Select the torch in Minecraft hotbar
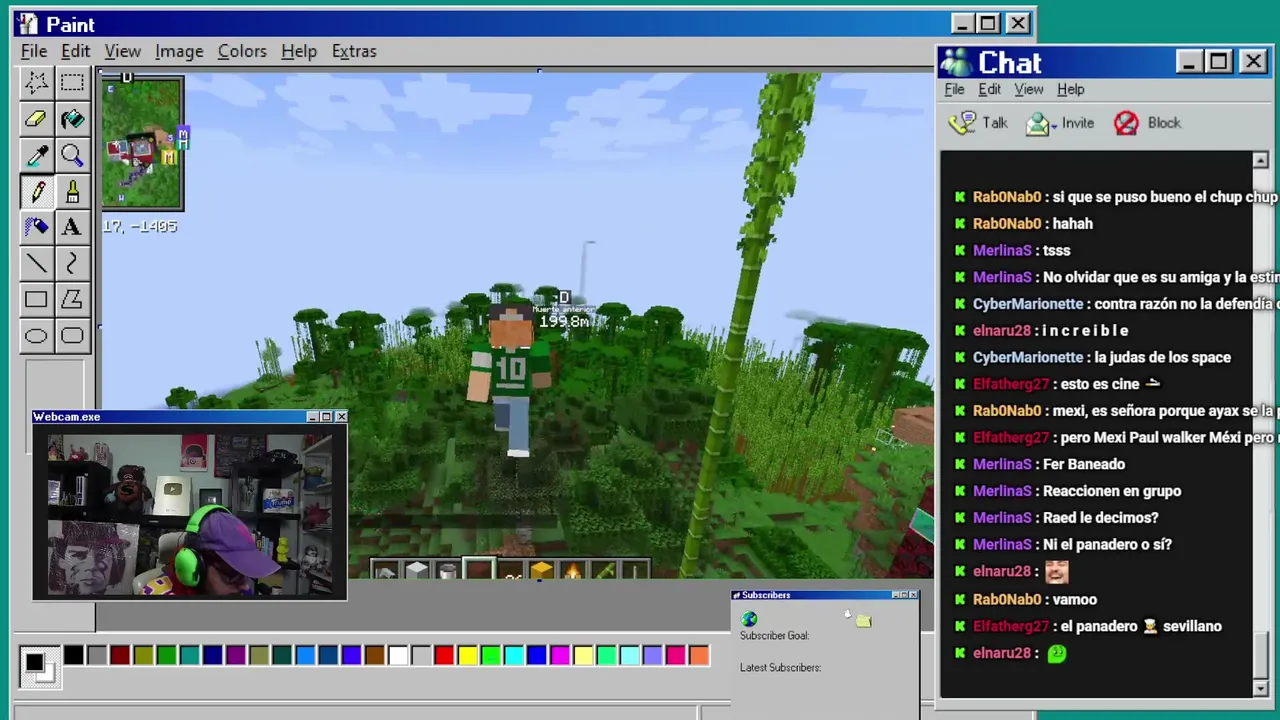This screenshot has width=1280, height=720. pyautogui.click(x=572, y=571)
